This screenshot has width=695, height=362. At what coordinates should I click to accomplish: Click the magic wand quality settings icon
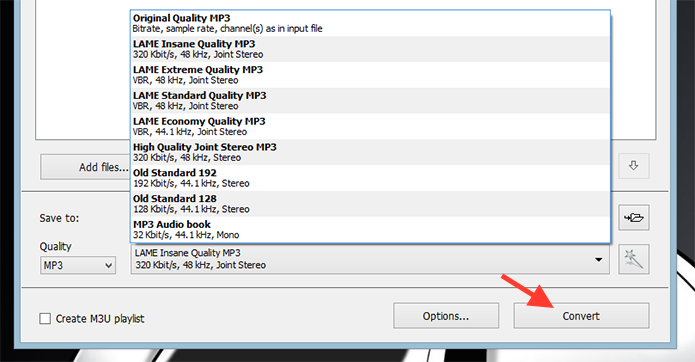click(634, 259)
